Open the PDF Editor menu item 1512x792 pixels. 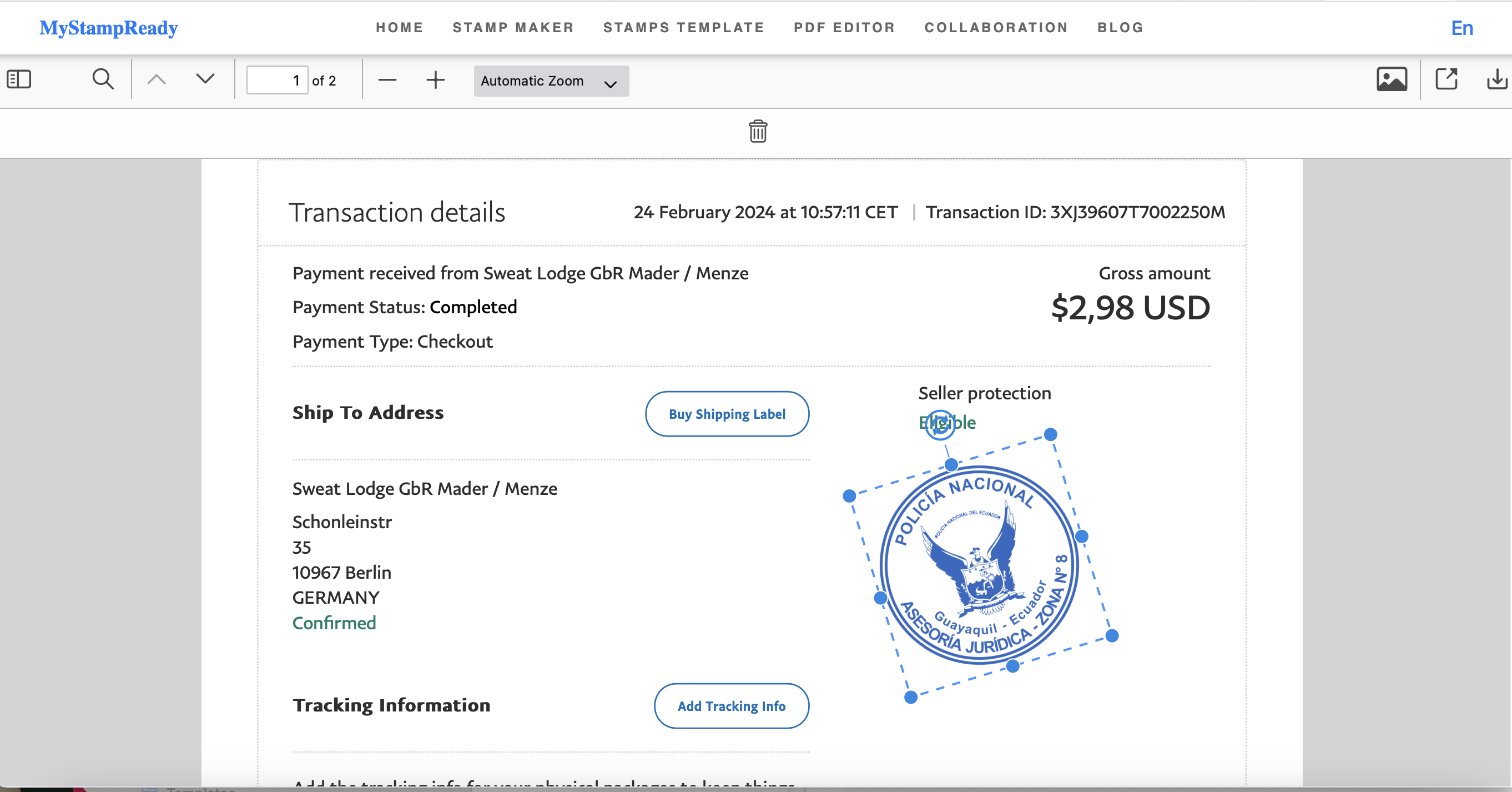pyautogui.click(x=844, y=28)
